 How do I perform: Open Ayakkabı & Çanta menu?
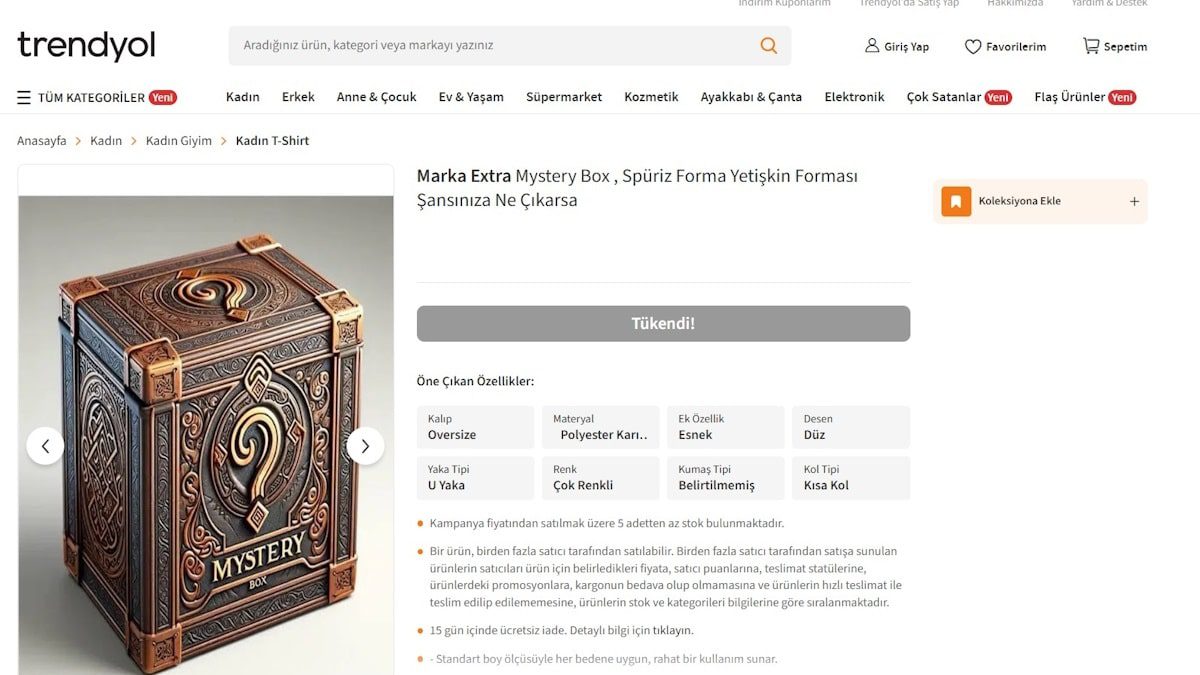pos(751,97)
